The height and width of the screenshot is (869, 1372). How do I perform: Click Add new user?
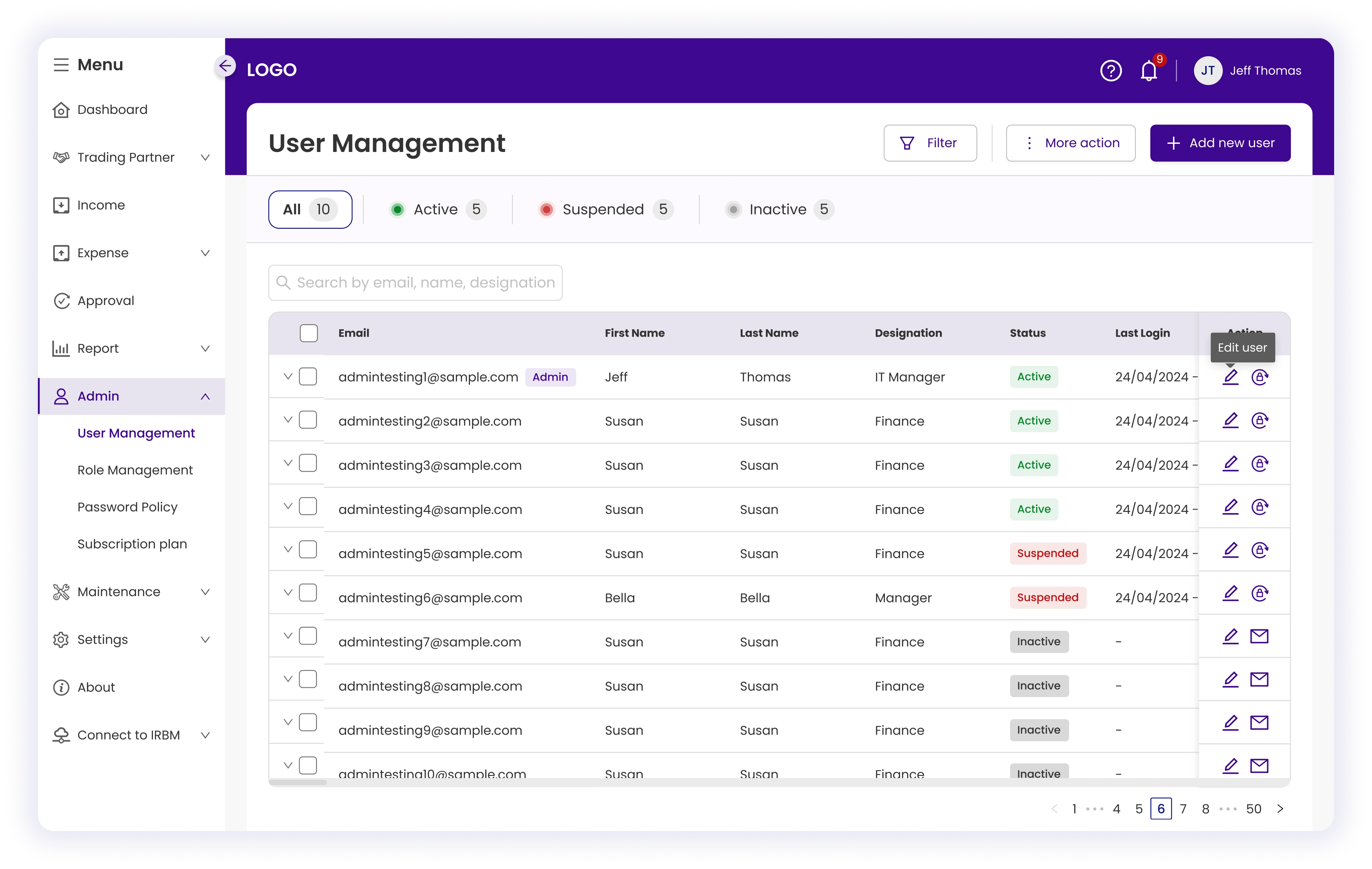[x=1220, y=143]
